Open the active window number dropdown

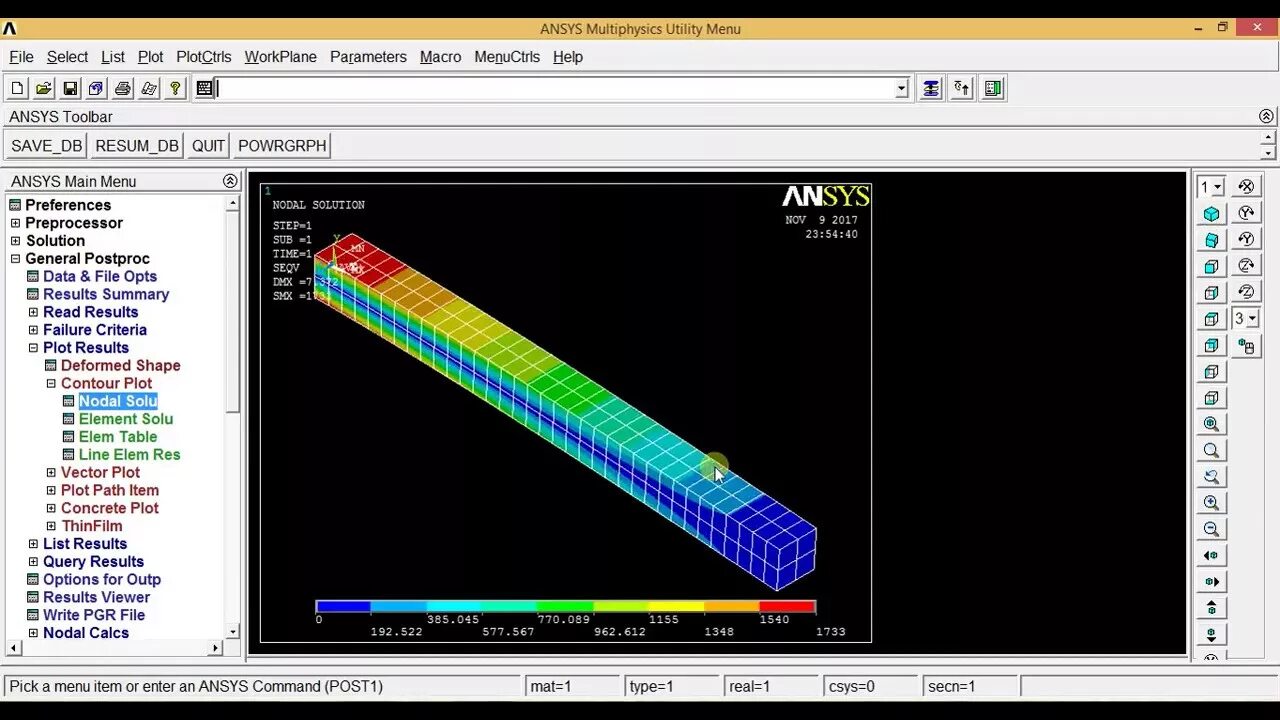point(1217,187)
